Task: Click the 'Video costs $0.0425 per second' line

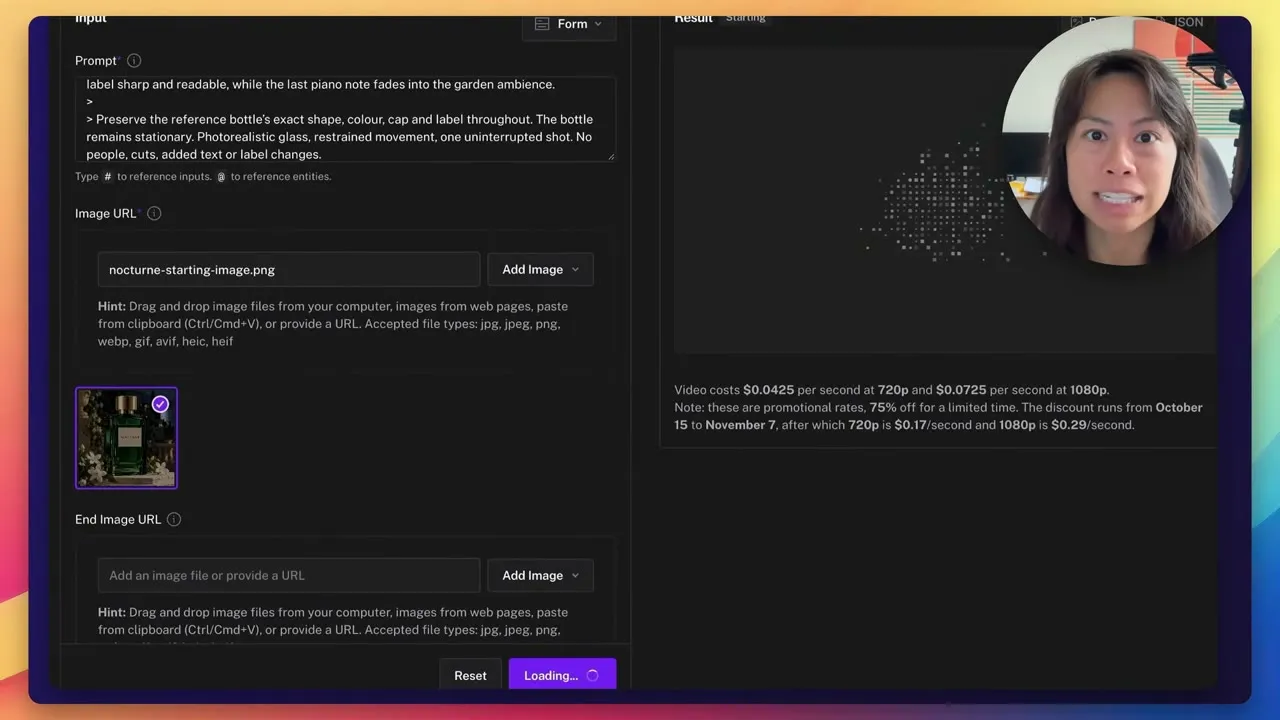Action: [x=891, y=390]
